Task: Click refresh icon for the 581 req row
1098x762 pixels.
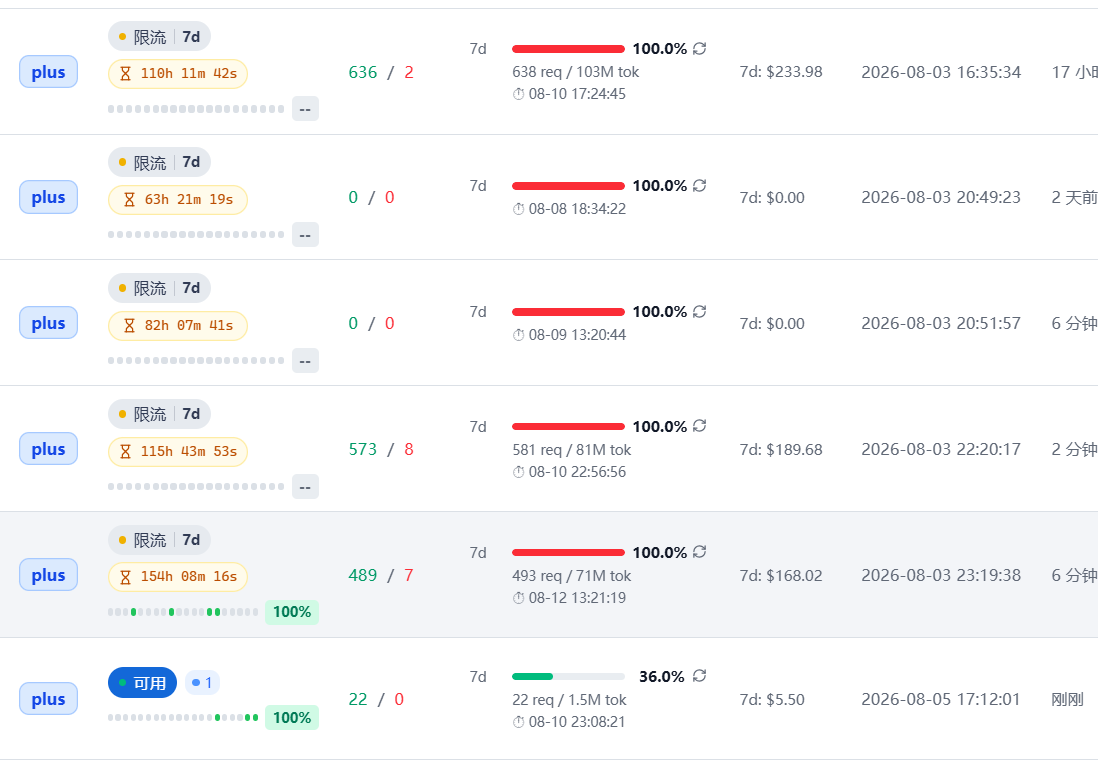Action: (x=699, y=426)
